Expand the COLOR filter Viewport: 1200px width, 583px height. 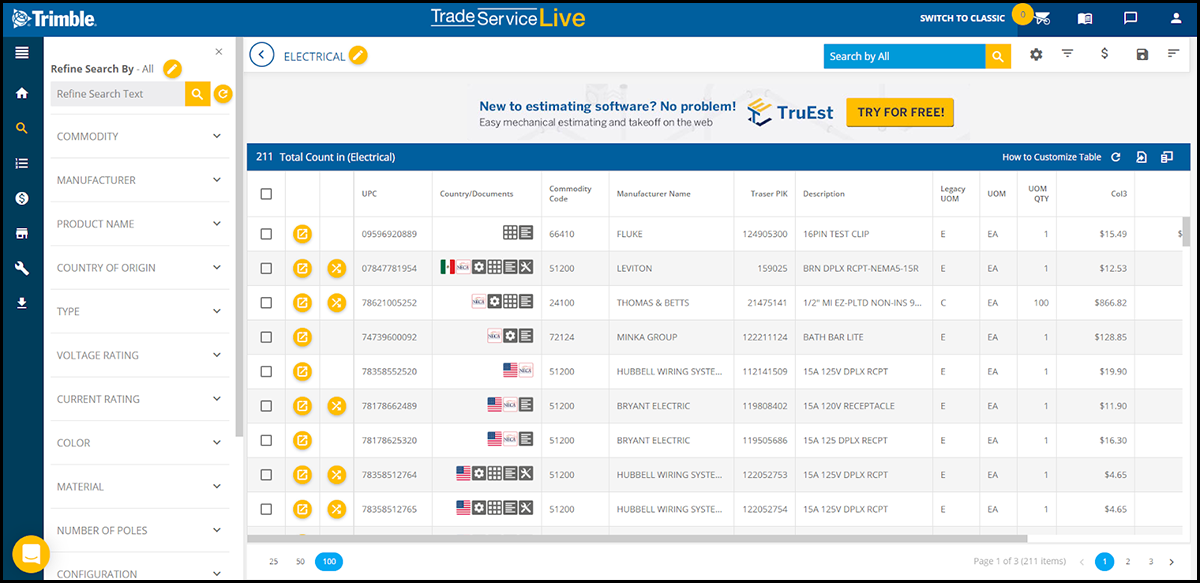tap(140, 443)
